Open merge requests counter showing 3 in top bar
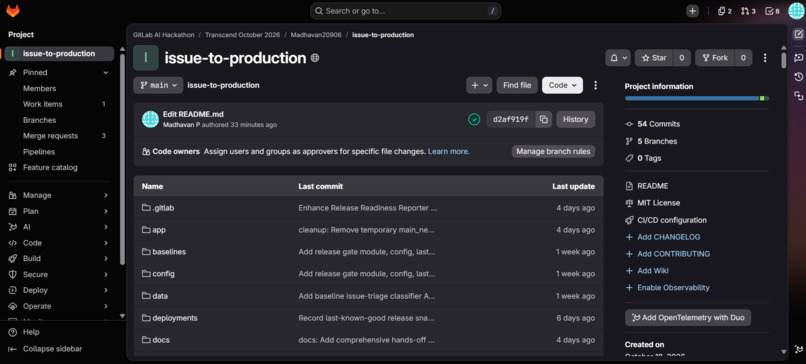The image size is (806, 364). pyautogui.click(x=748, y=11)
